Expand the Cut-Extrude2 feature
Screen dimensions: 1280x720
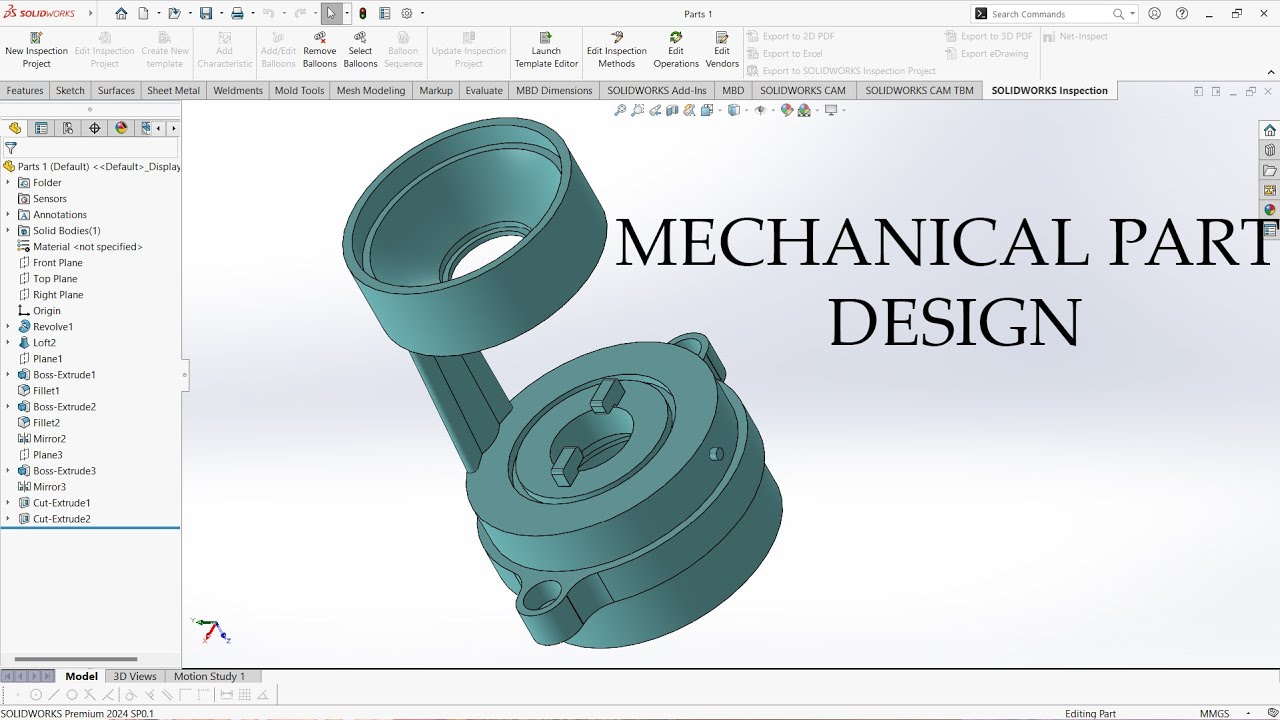tap(8, 519)
